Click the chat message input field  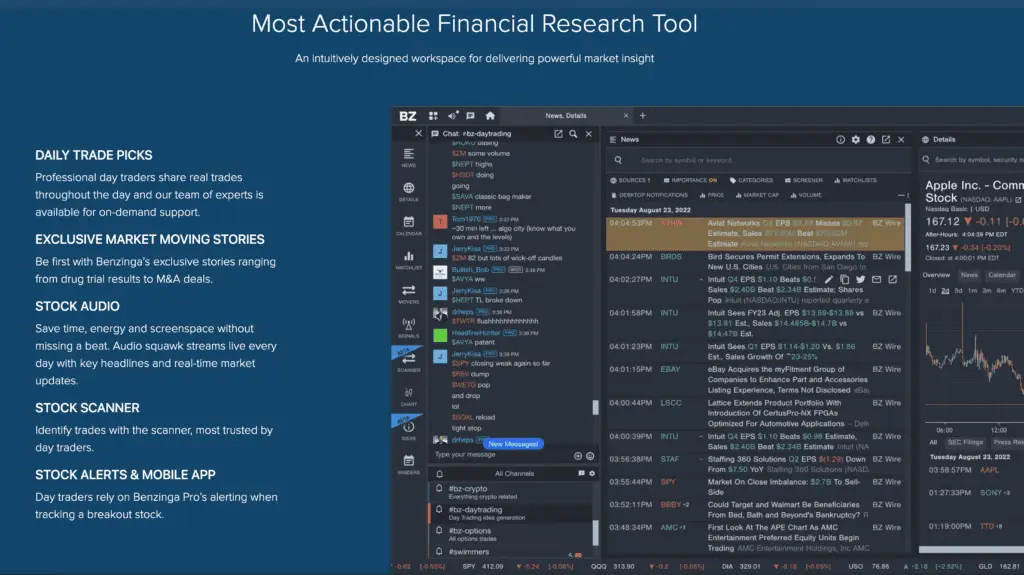502,455
